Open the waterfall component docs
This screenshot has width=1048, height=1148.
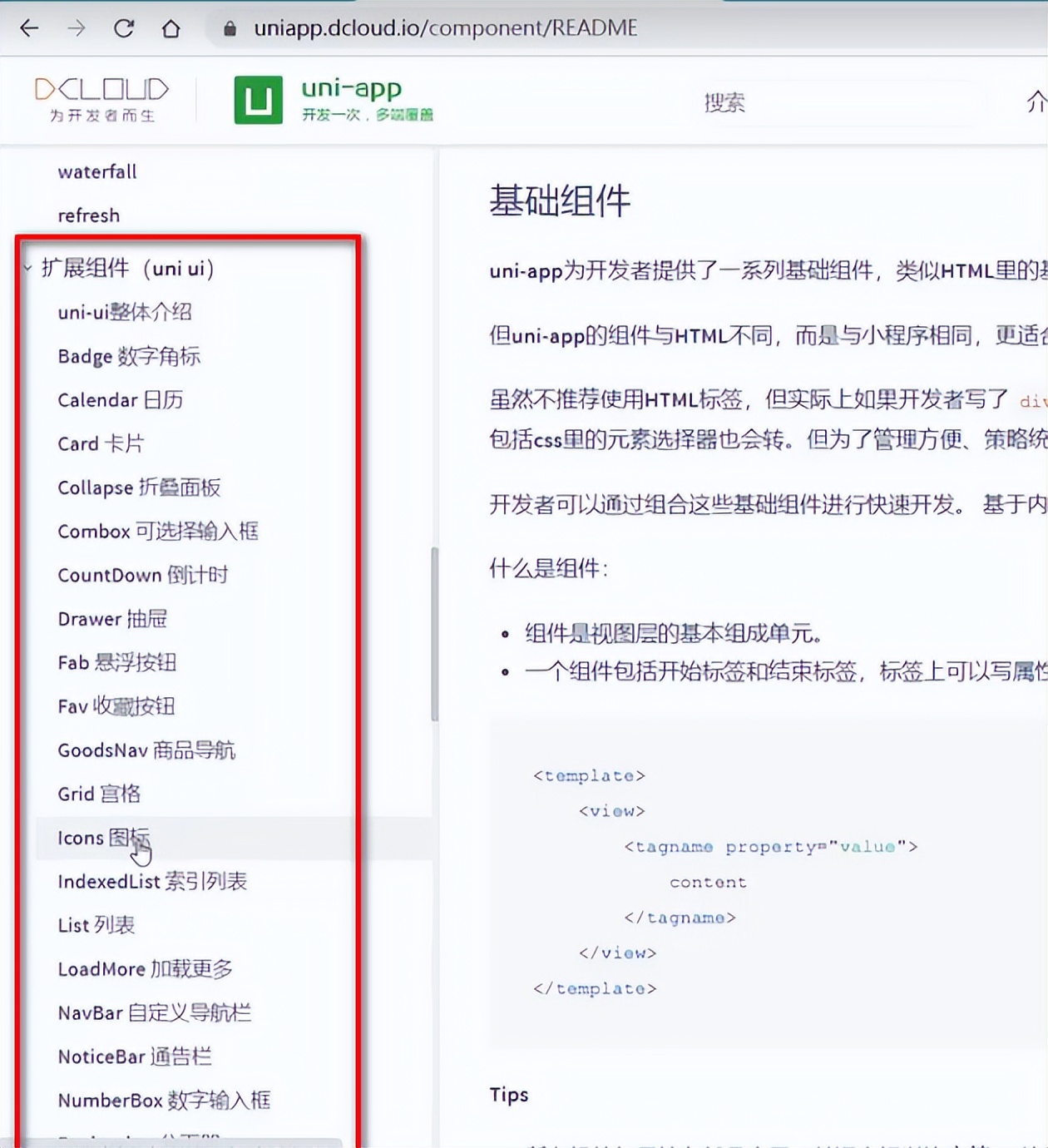96,171
